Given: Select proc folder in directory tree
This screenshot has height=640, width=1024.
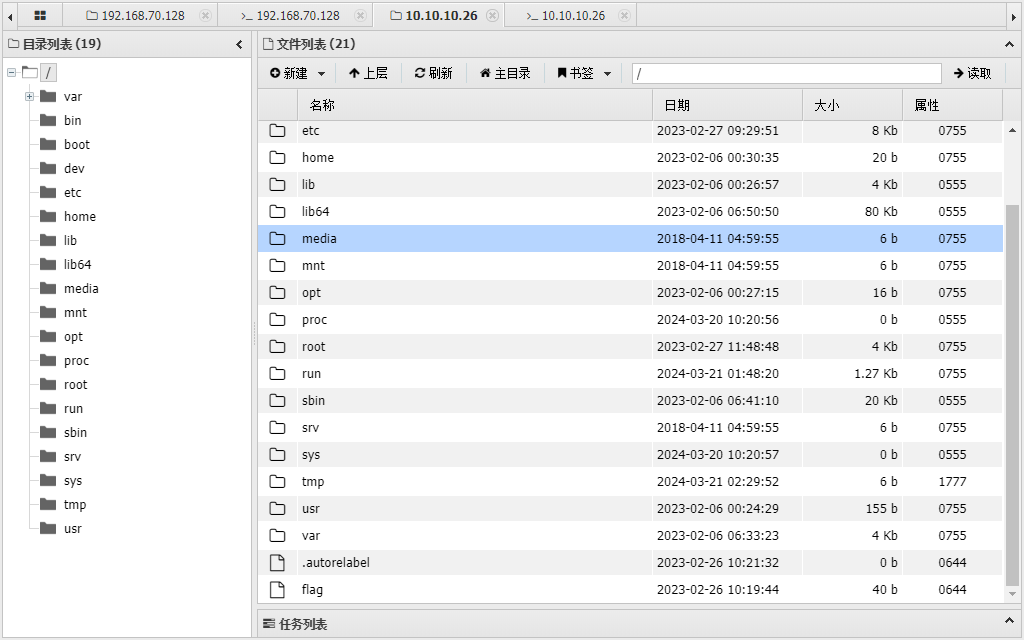Looking at the screenshot, I should pos(76,361).
